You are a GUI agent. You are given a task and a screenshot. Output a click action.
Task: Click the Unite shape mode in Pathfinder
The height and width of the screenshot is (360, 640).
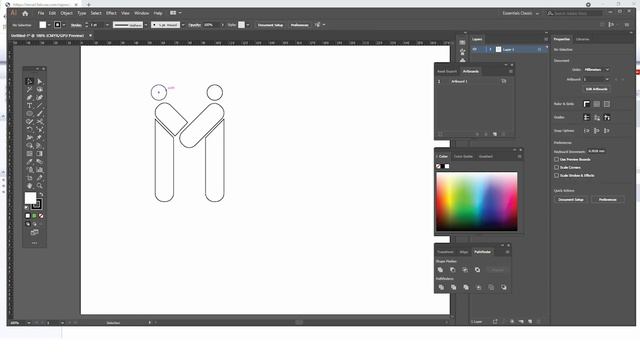tap(440, 270)
